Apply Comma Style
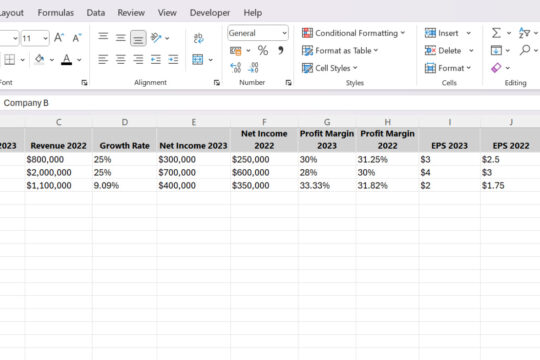This screenshot has height=360, width=540. point(281,51)
